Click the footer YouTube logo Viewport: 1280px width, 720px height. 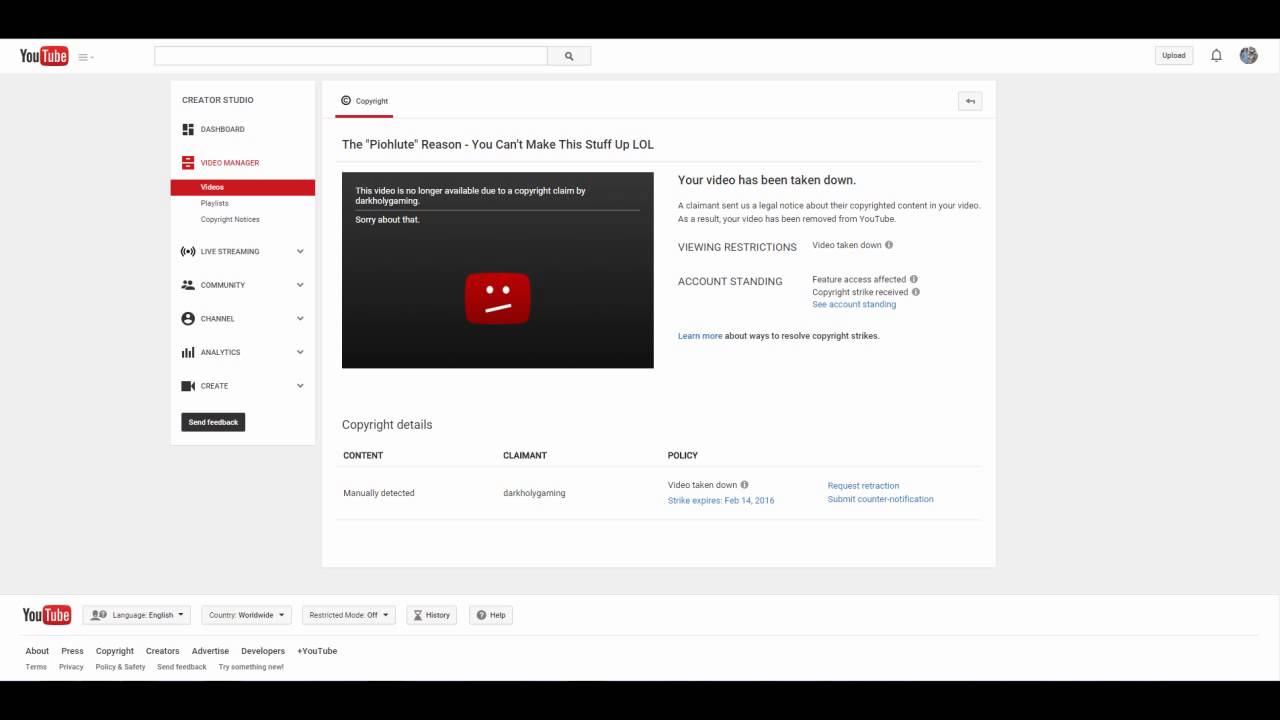point(47,614)
